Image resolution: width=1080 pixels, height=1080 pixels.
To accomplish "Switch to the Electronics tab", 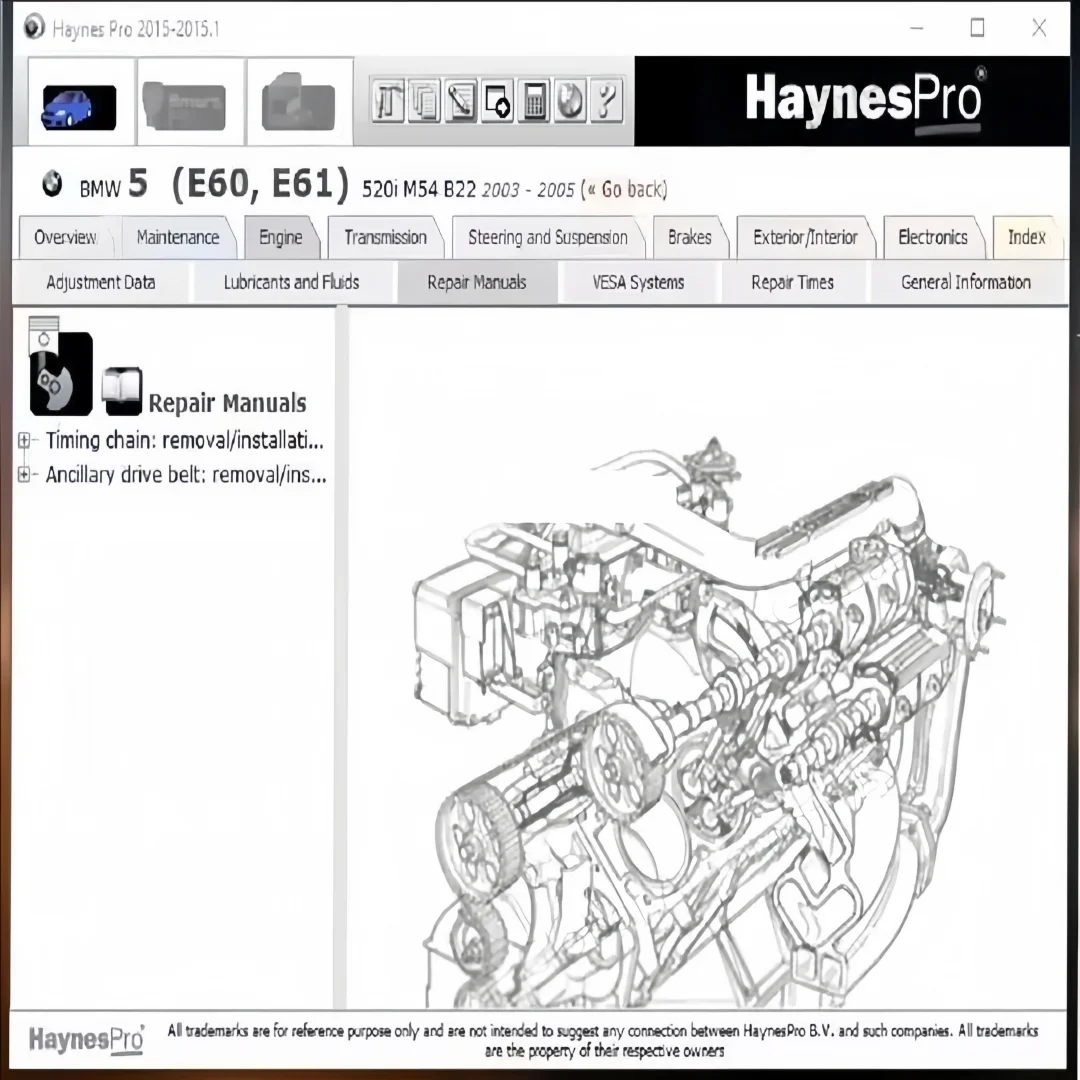I will 933,238.
